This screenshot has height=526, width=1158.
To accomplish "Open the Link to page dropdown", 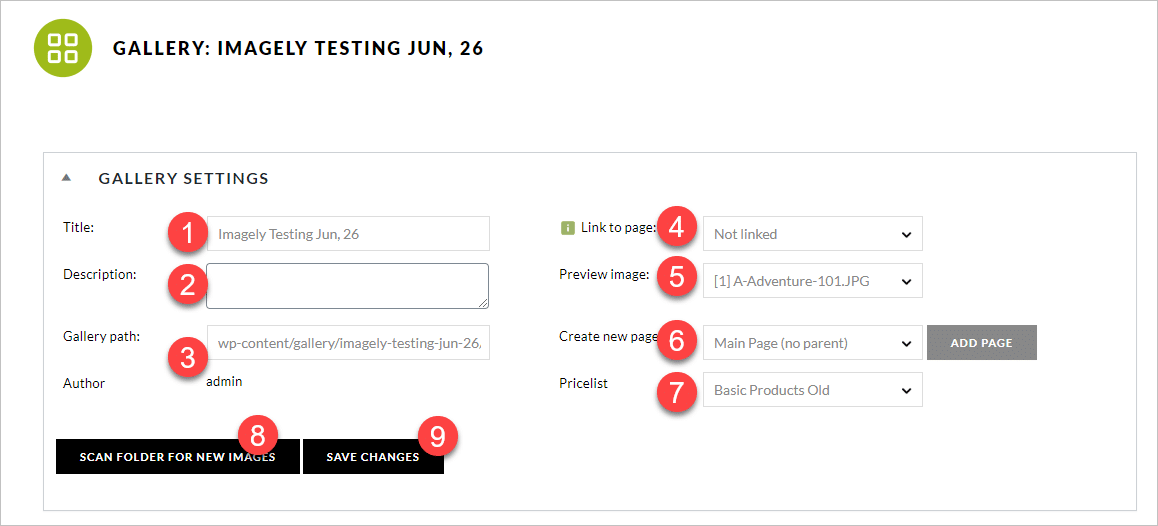I will (812, 234).
